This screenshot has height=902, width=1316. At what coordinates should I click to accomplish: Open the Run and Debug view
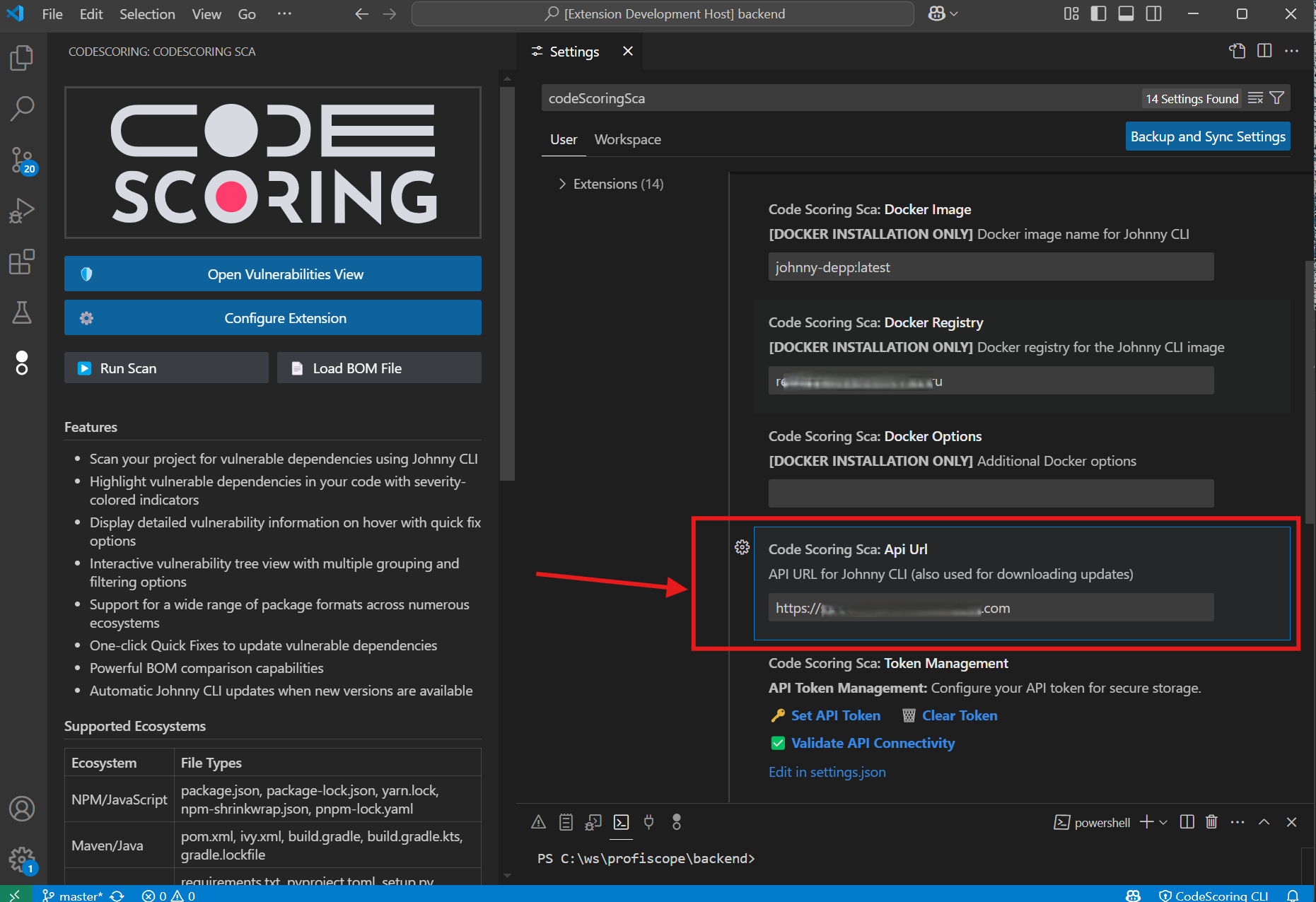(x=22, y=211)
